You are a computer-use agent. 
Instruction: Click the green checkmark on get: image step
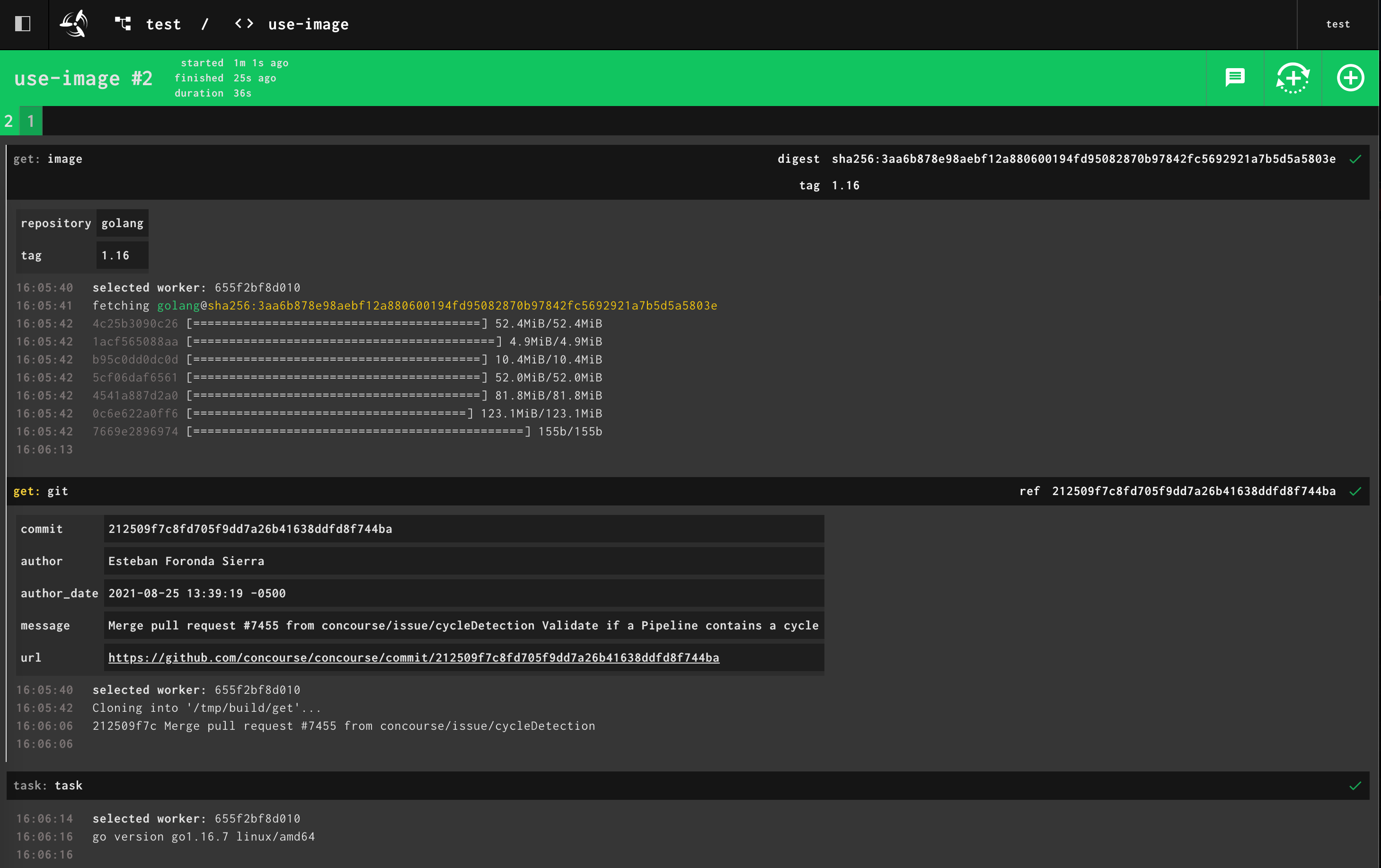point(1355,159)
